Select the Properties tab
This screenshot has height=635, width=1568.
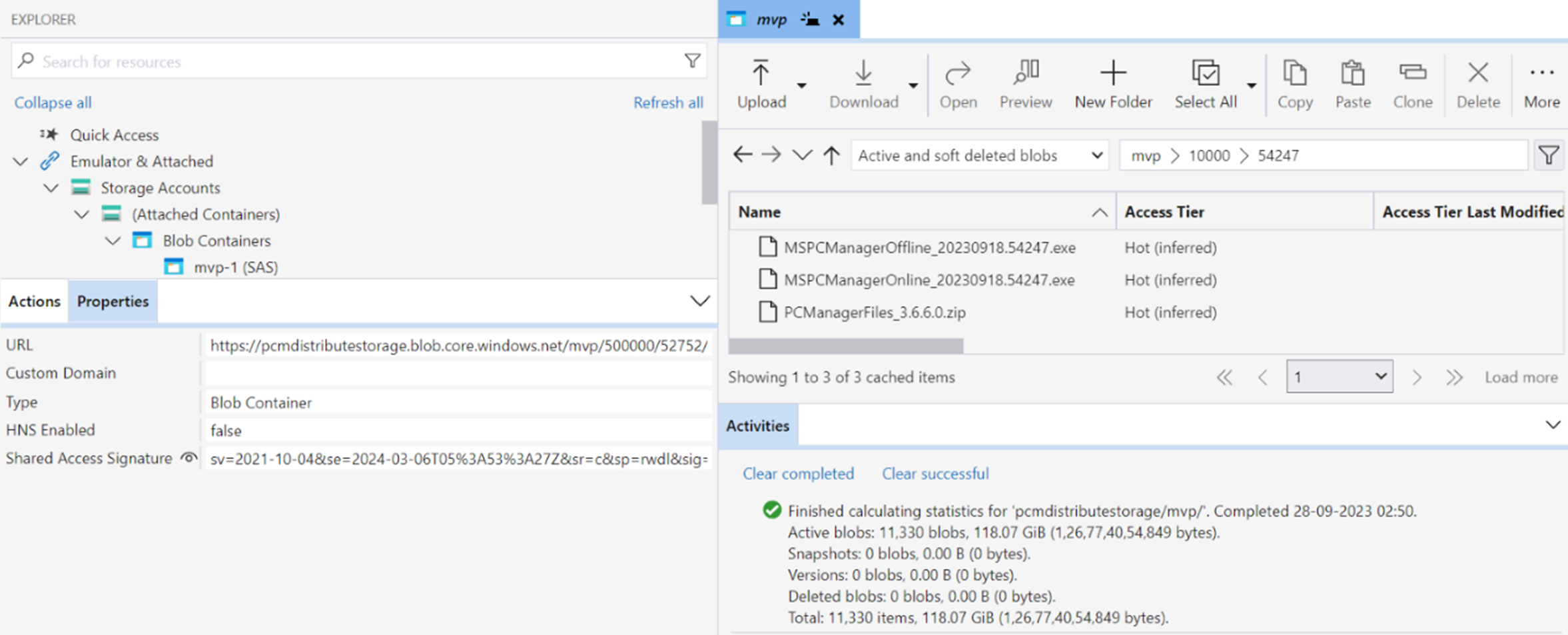point(113,301)
